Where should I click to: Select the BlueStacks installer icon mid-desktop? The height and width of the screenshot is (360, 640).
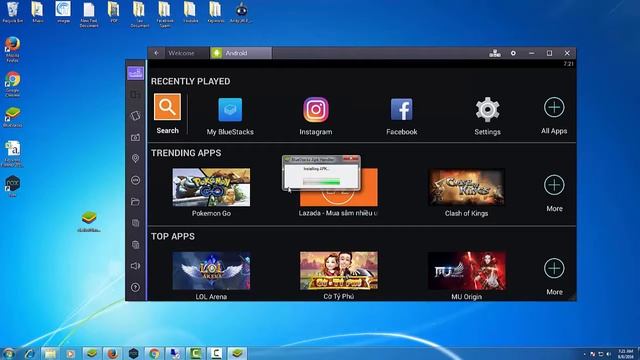(x=89, y=221)
